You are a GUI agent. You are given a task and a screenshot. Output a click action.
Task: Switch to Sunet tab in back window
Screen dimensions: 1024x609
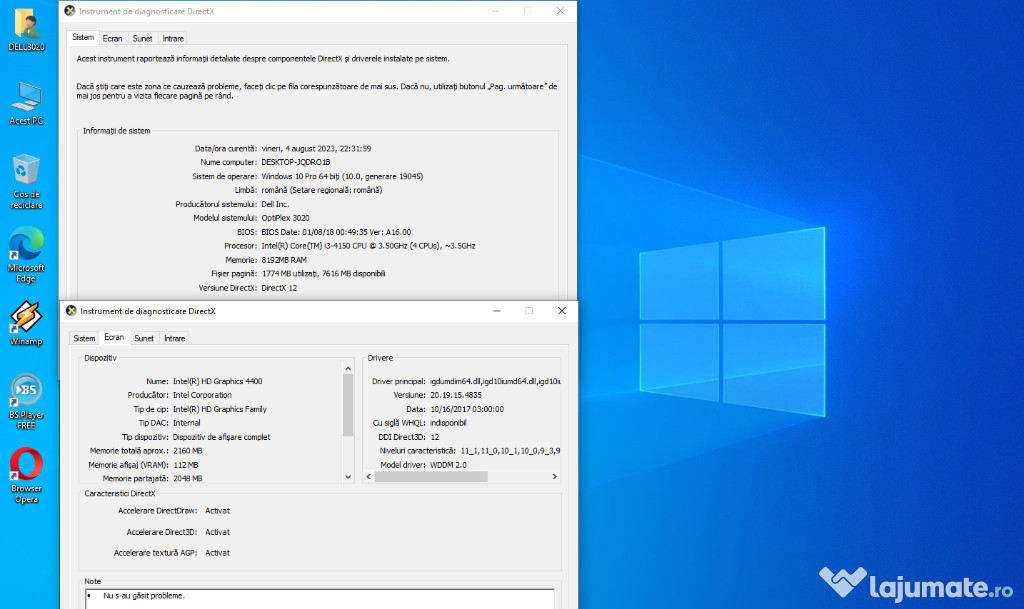(143, 38)
